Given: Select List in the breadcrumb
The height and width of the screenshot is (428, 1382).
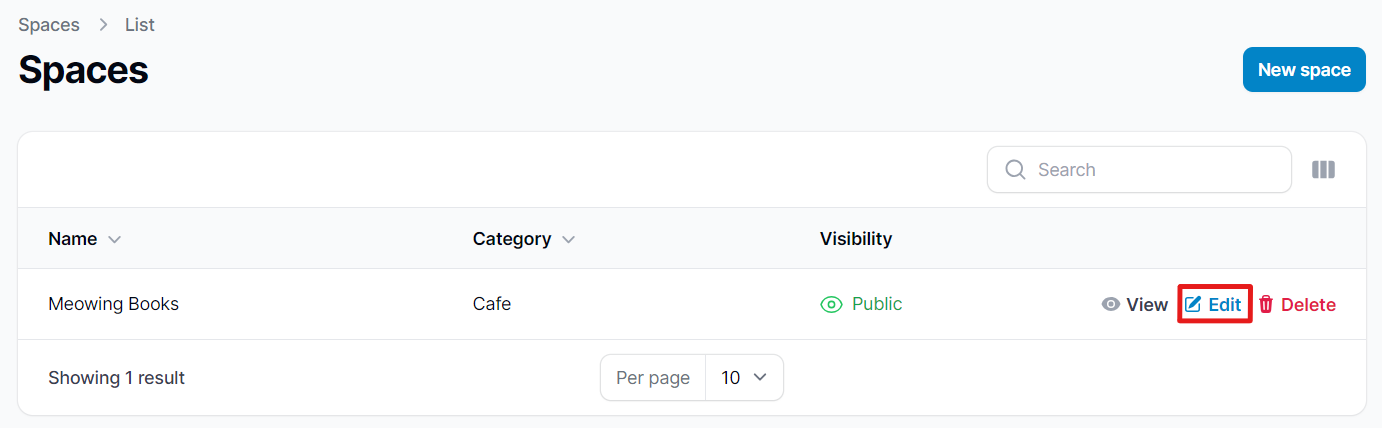Looking at the screenshot, I should pos(140,25).
